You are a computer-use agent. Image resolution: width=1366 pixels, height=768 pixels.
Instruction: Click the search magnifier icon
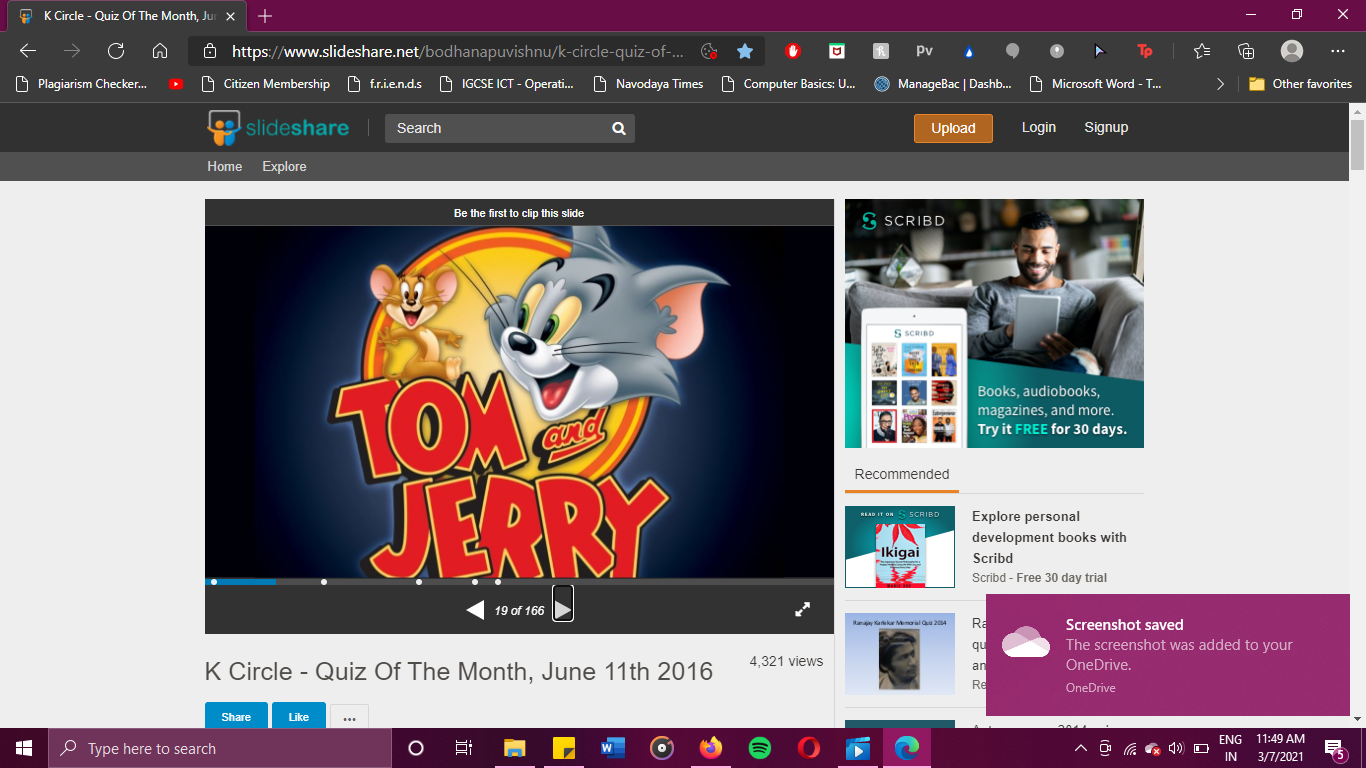(x=619, y=128)
